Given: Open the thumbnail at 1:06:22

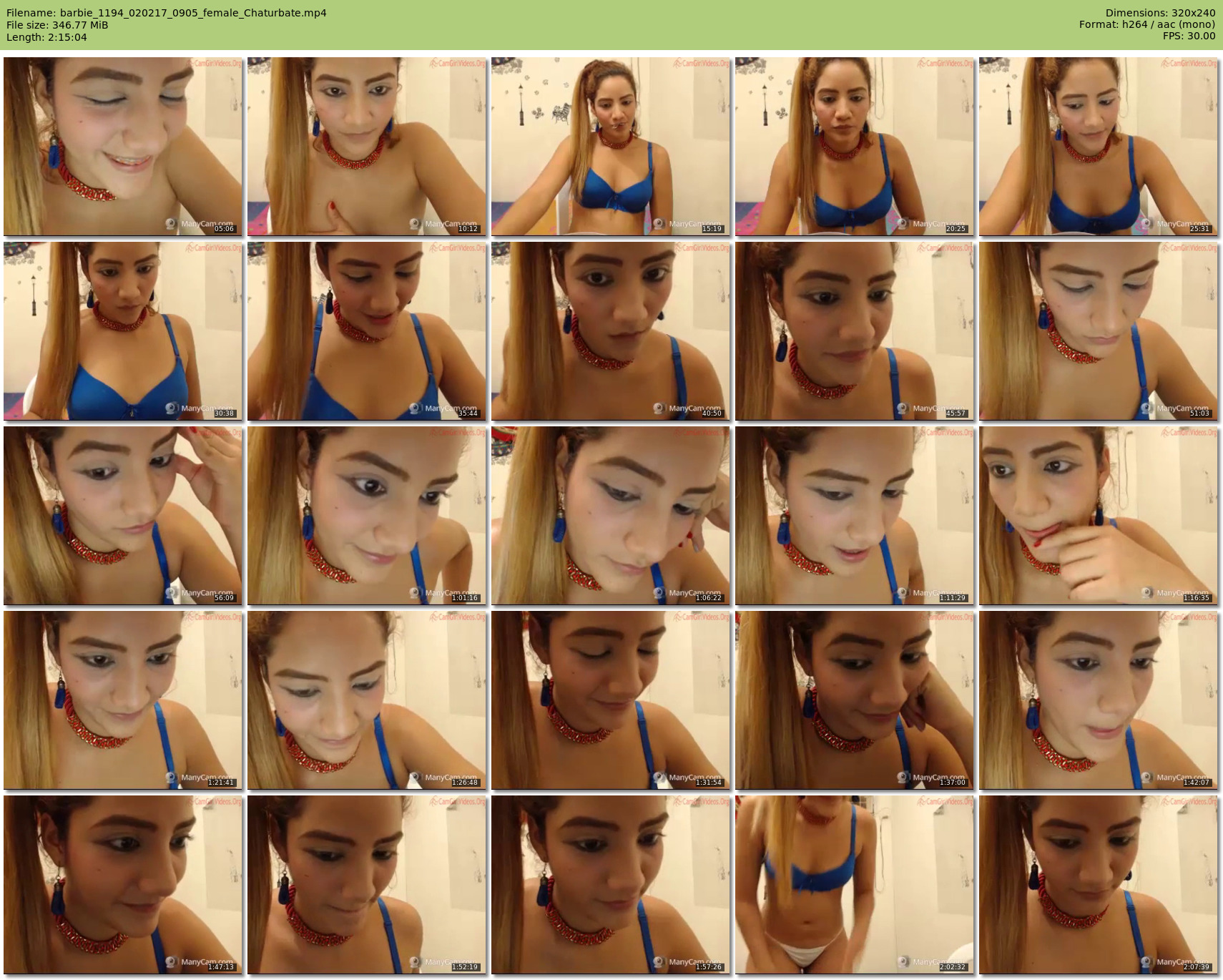Looking at the screenshot, I should click(611, 516).
